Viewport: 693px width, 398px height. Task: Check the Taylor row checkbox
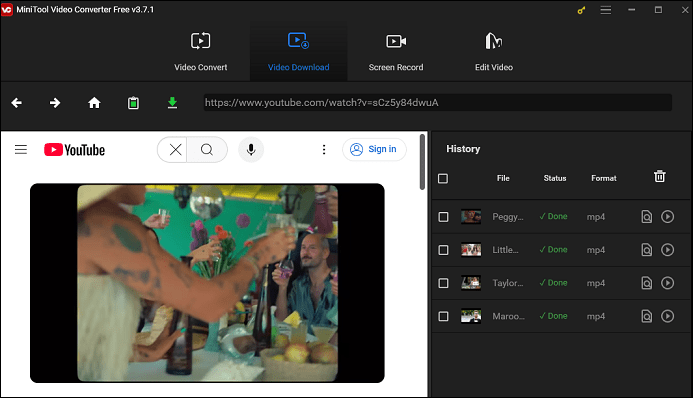443,283
